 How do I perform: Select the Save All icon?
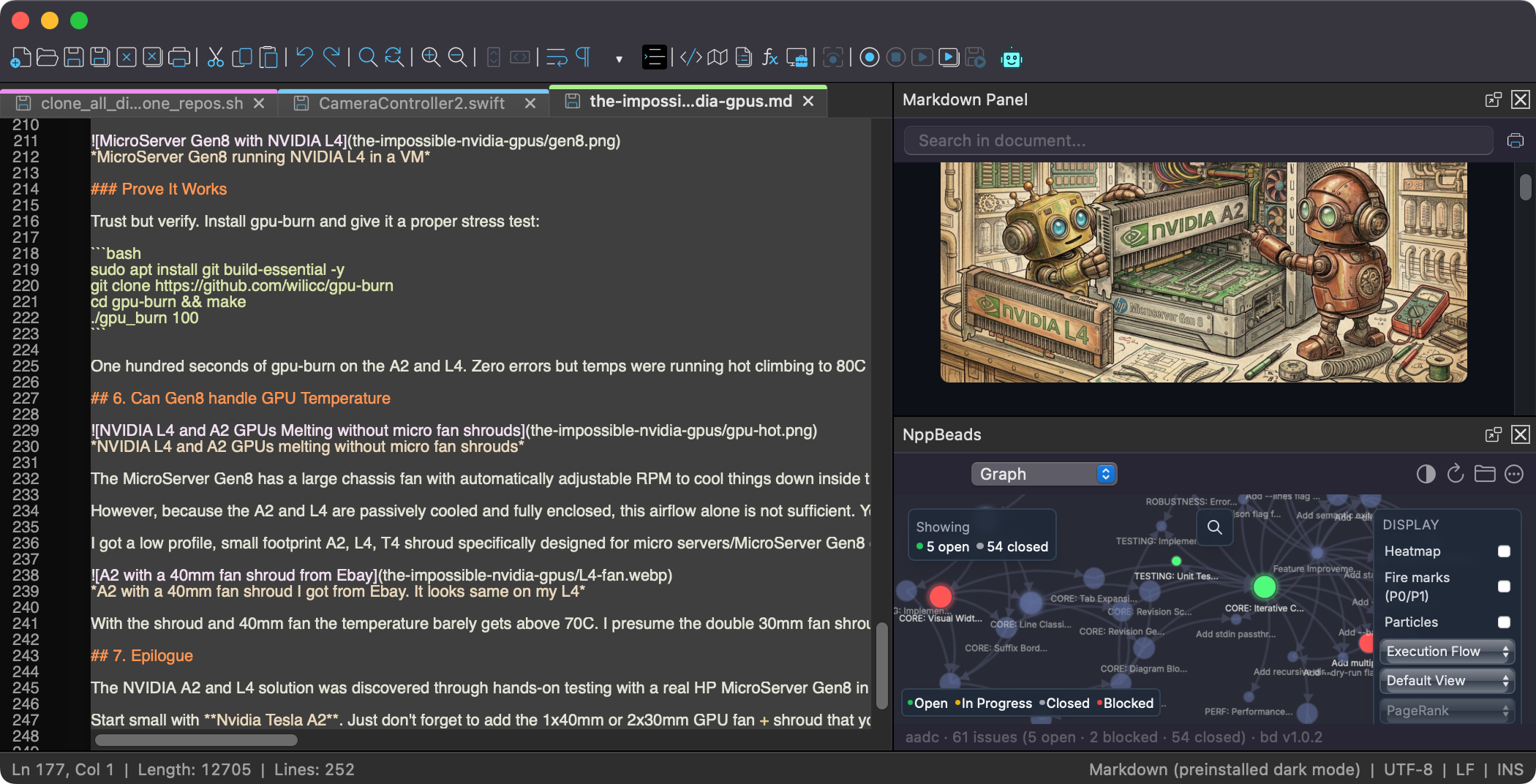pos(99,57)
